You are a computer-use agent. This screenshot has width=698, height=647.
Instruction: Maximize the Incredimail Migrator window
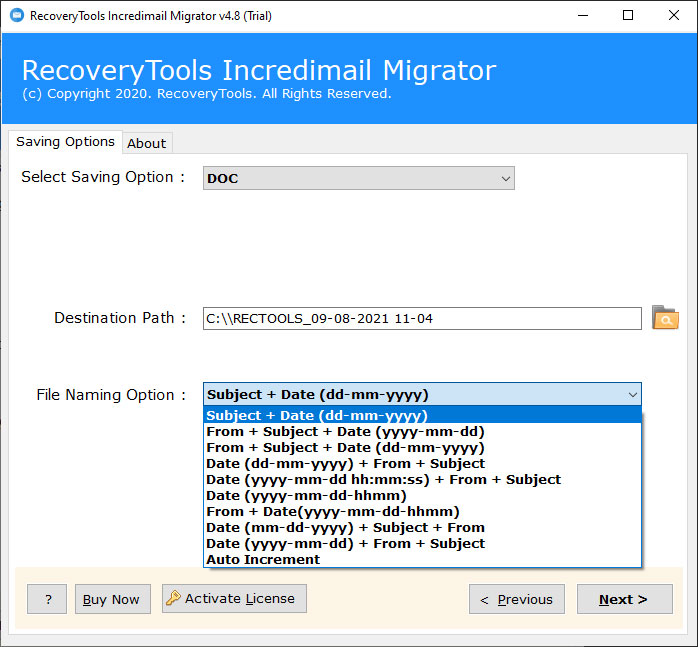628,16
